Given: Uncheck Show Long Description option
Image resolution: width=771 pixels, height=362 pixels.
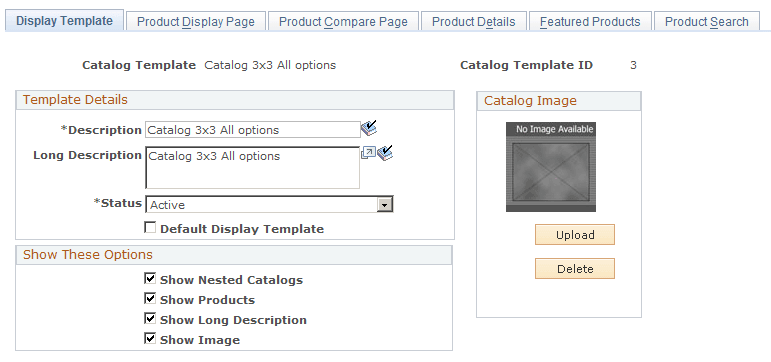Looking at the screenshot, I should pyautogui.click(x=150, y=319).
